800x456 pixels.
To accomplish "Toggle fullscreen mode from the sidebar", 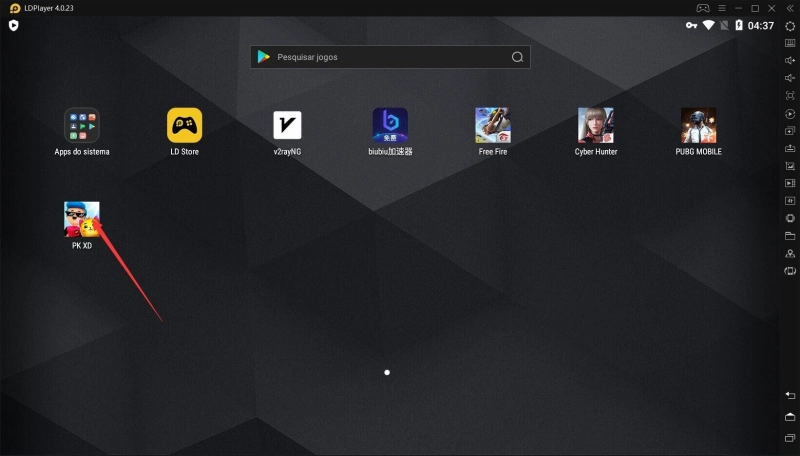I will point(790,95).
